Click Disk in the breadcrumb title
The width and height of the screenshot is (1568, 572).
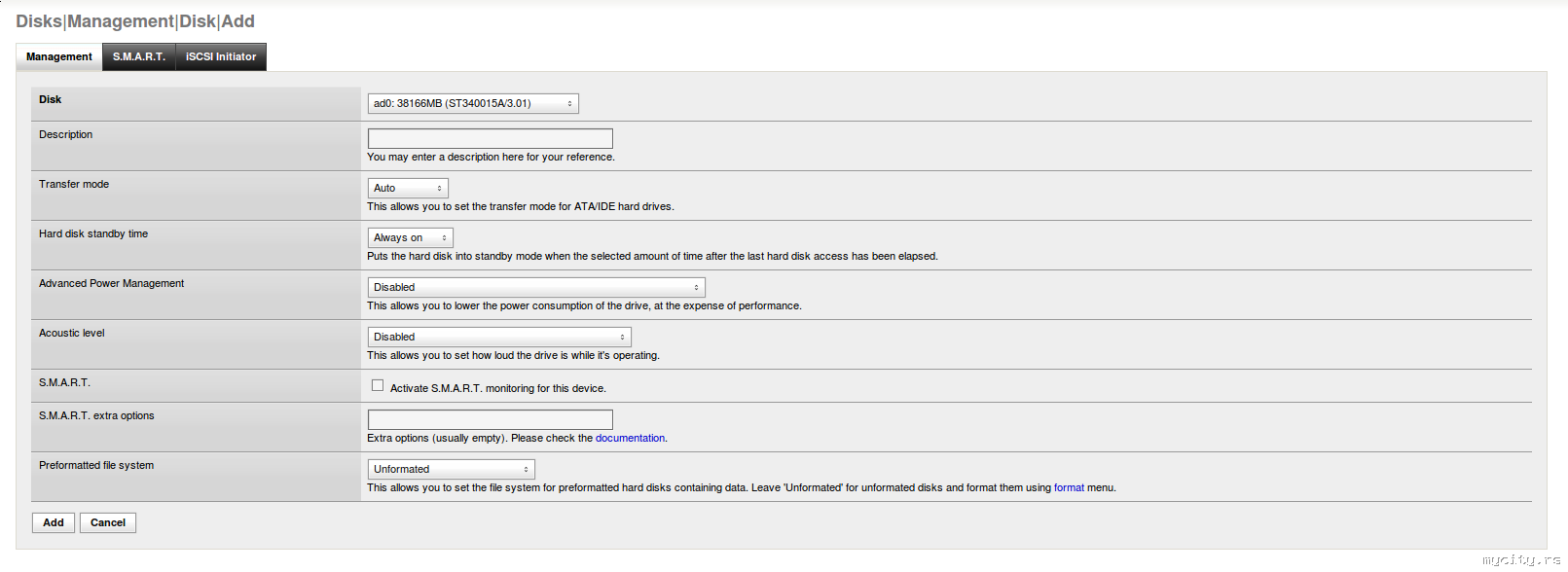point(197,21)
